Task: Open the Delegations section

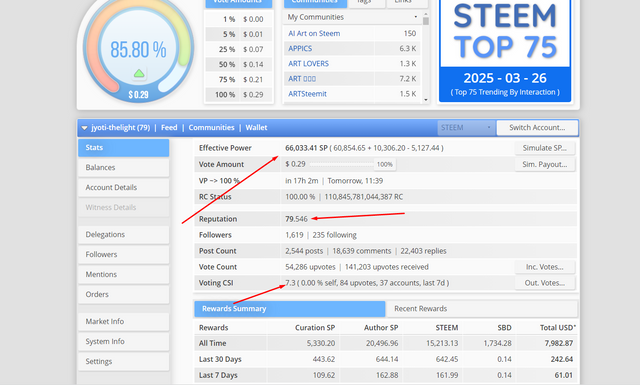Action: tap(124, 234)
